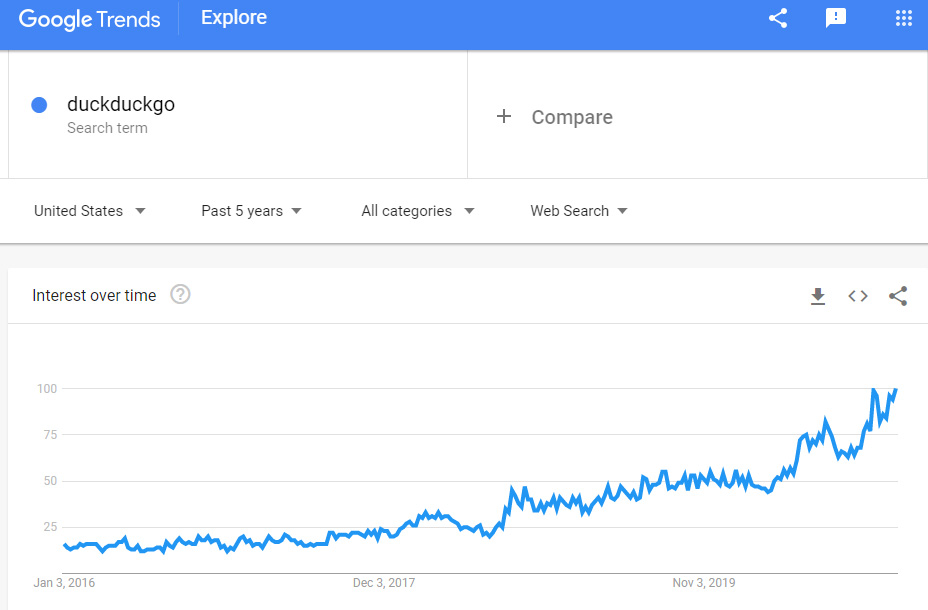Click the Compare button
This screenshot has width=928, height=610.
tap(571, 117)
